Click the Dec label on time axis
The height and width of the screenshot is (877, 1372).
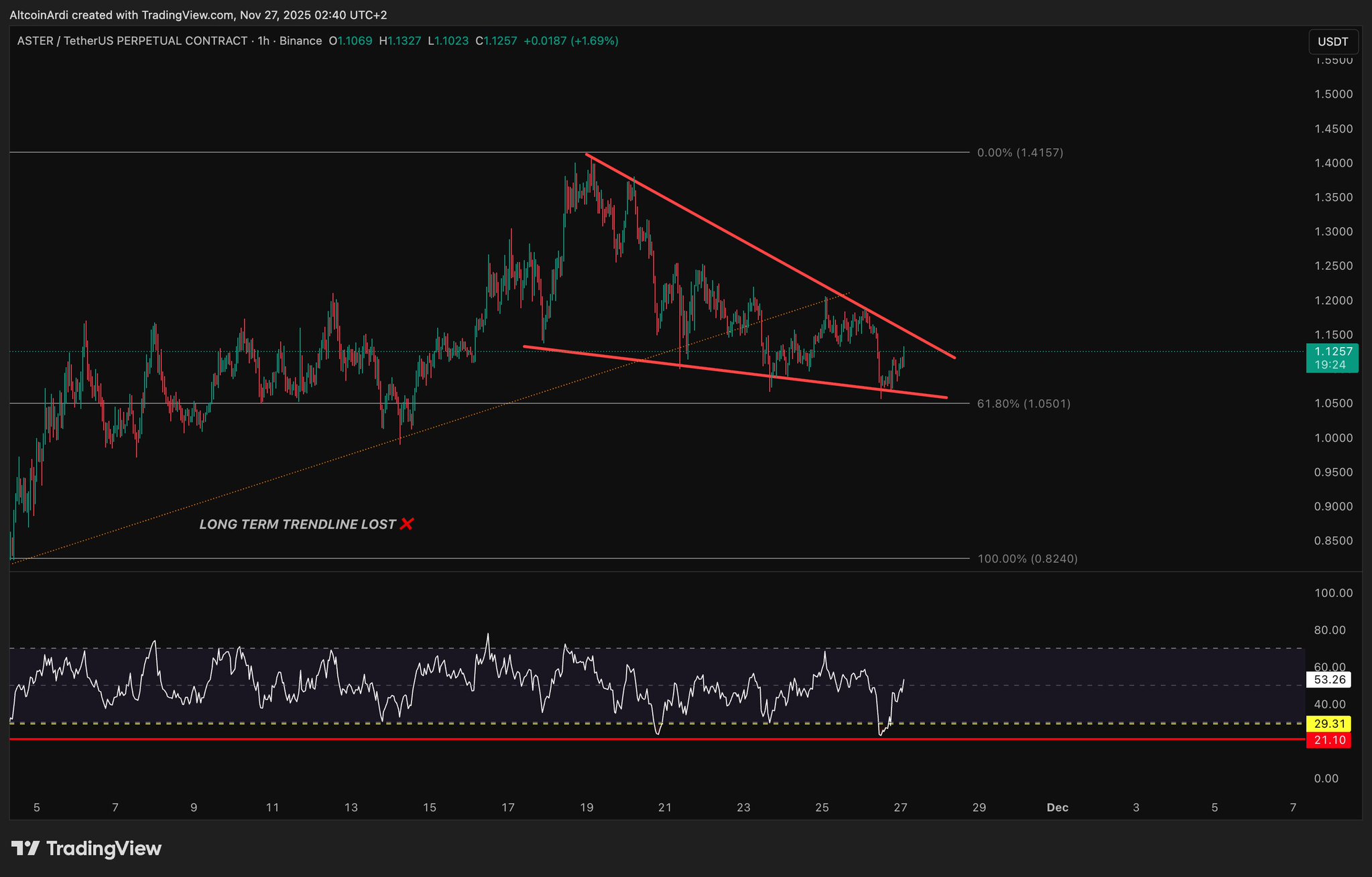tap(1057, 807)
